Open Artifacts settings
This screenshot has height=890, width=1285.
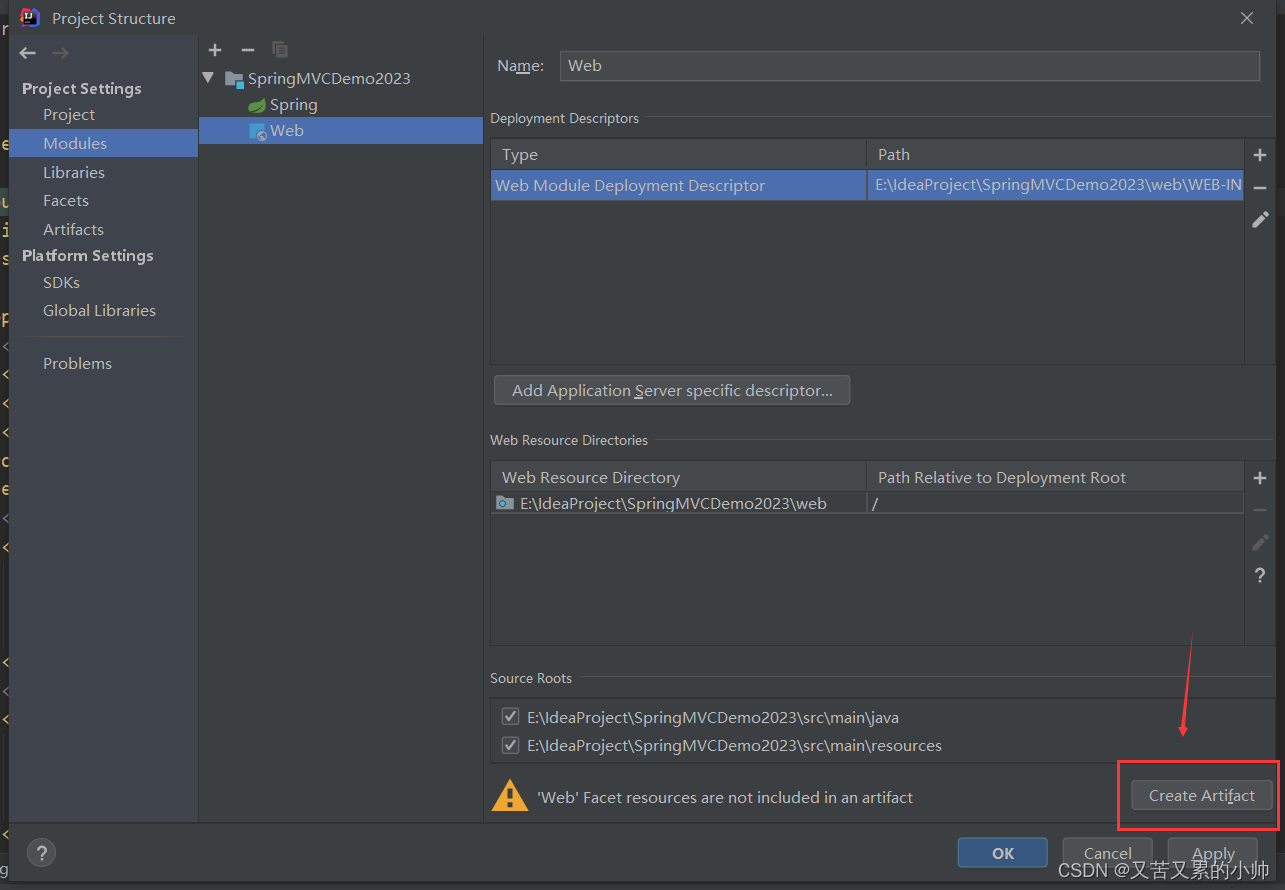pyautogui.click(x=73, y=229)
